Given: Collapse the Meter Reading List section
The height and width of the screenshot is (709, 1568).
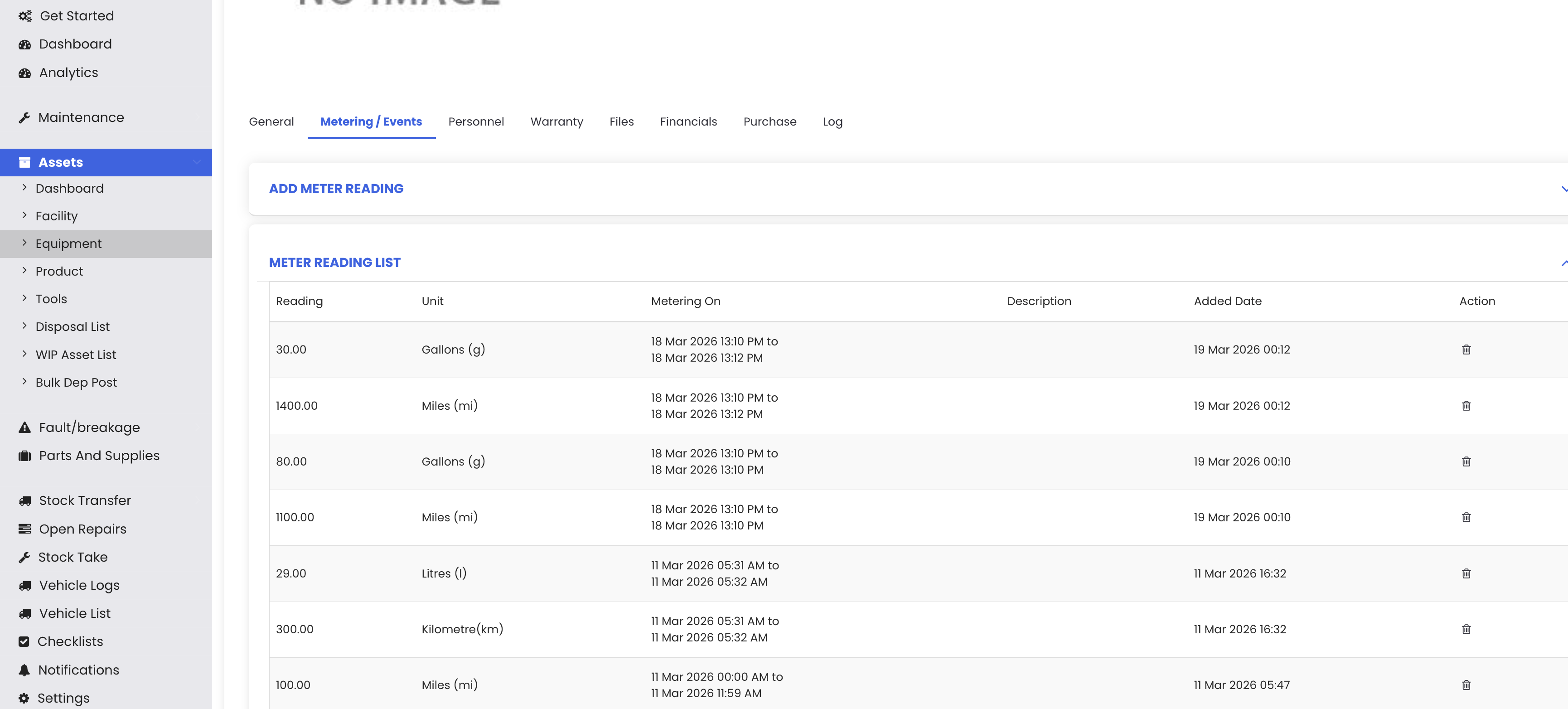Looking at the screenshot, I should point(1563,262).
